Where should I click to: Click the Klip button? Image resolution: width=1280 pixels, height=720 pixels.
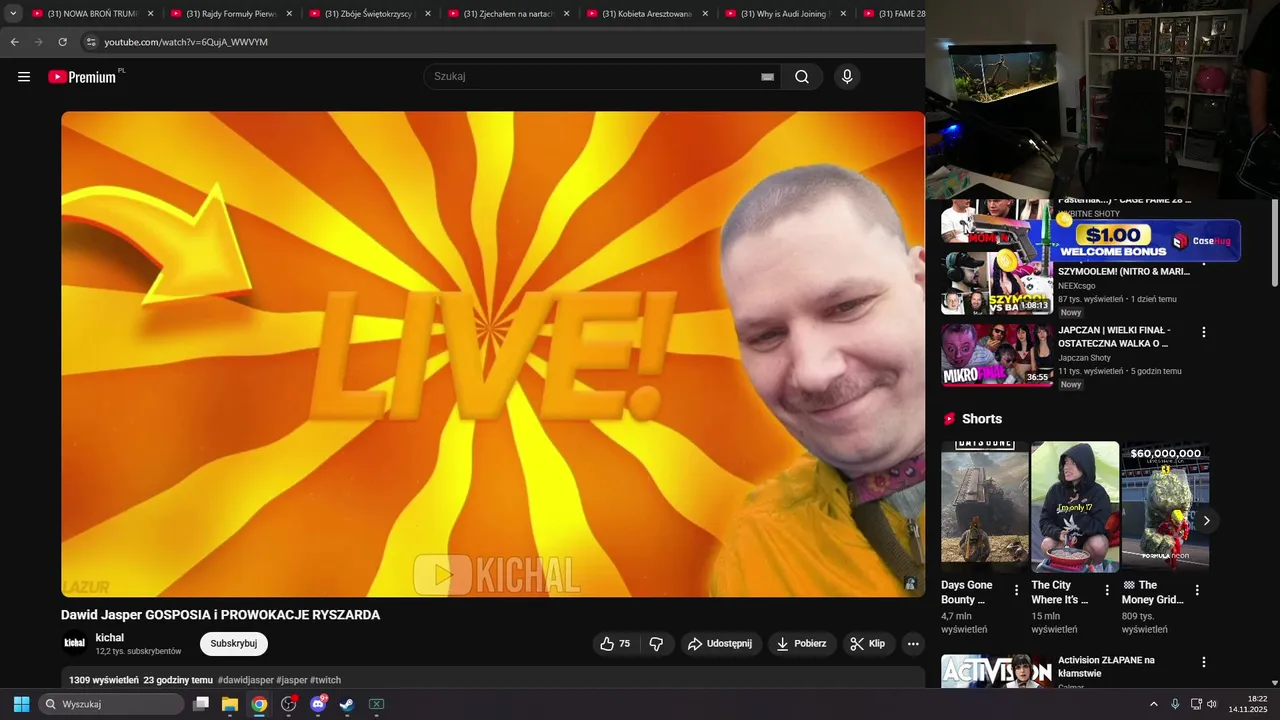pos(868,644)
